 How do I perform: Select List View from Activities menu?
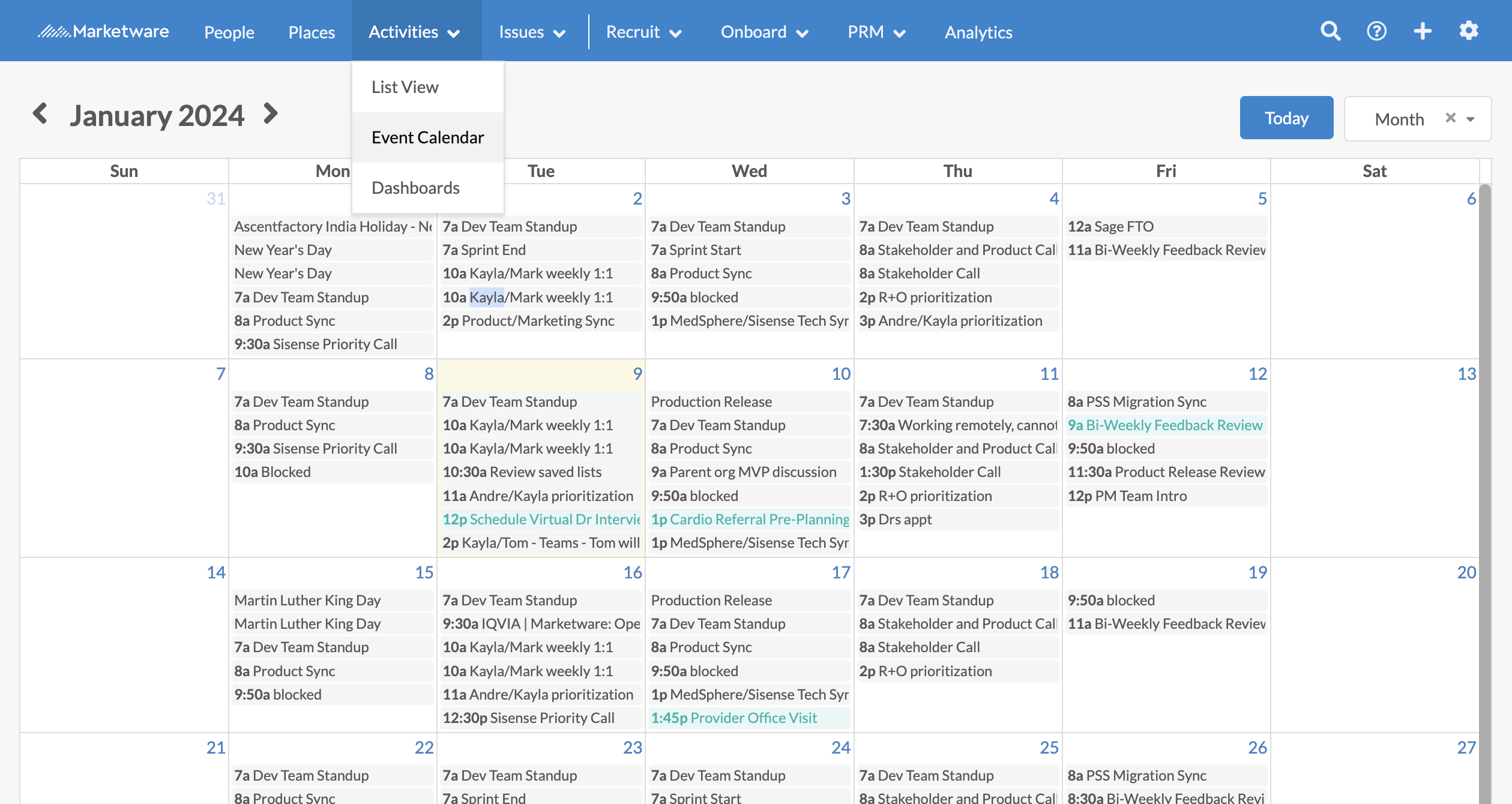pos(428,87)
